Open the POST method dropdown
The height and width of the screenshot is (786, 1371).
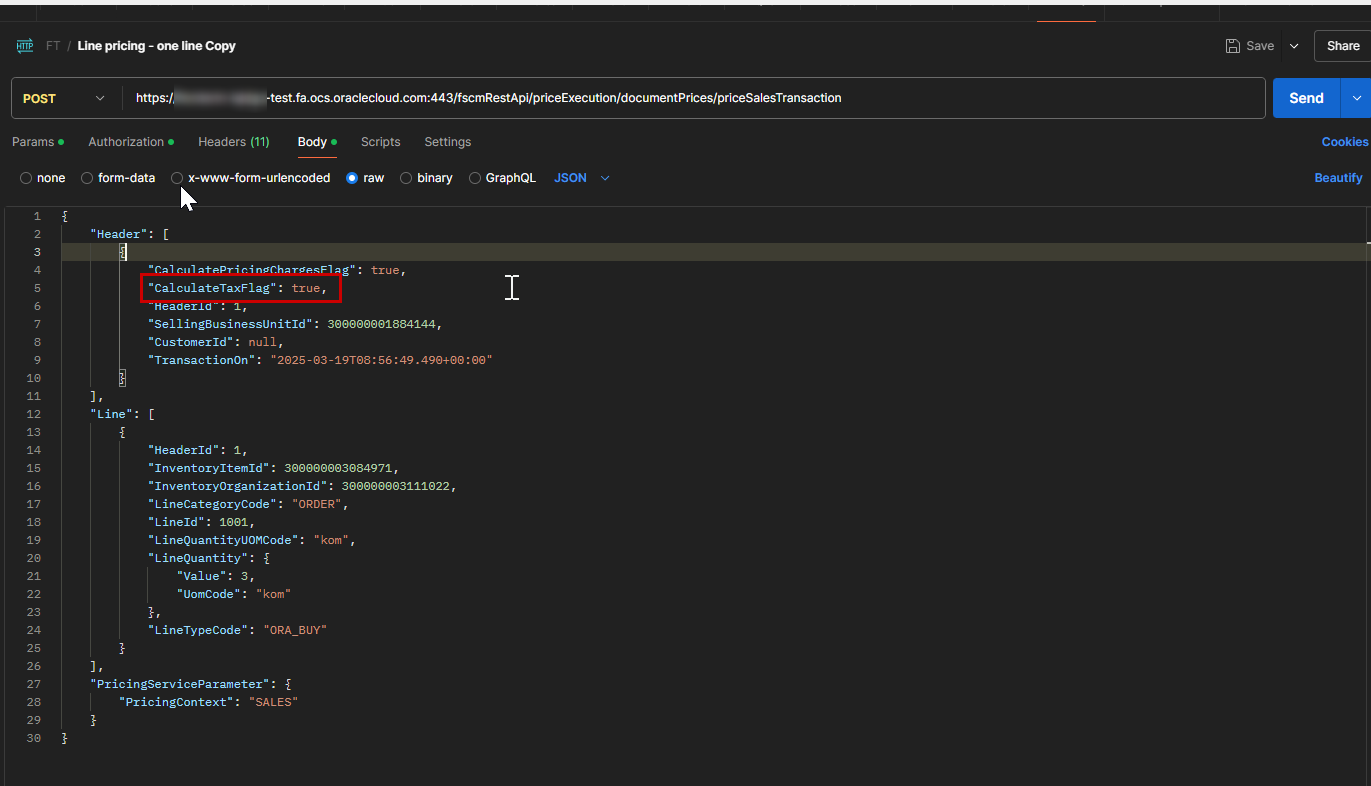pyautogui.click(x=64, y=98)
